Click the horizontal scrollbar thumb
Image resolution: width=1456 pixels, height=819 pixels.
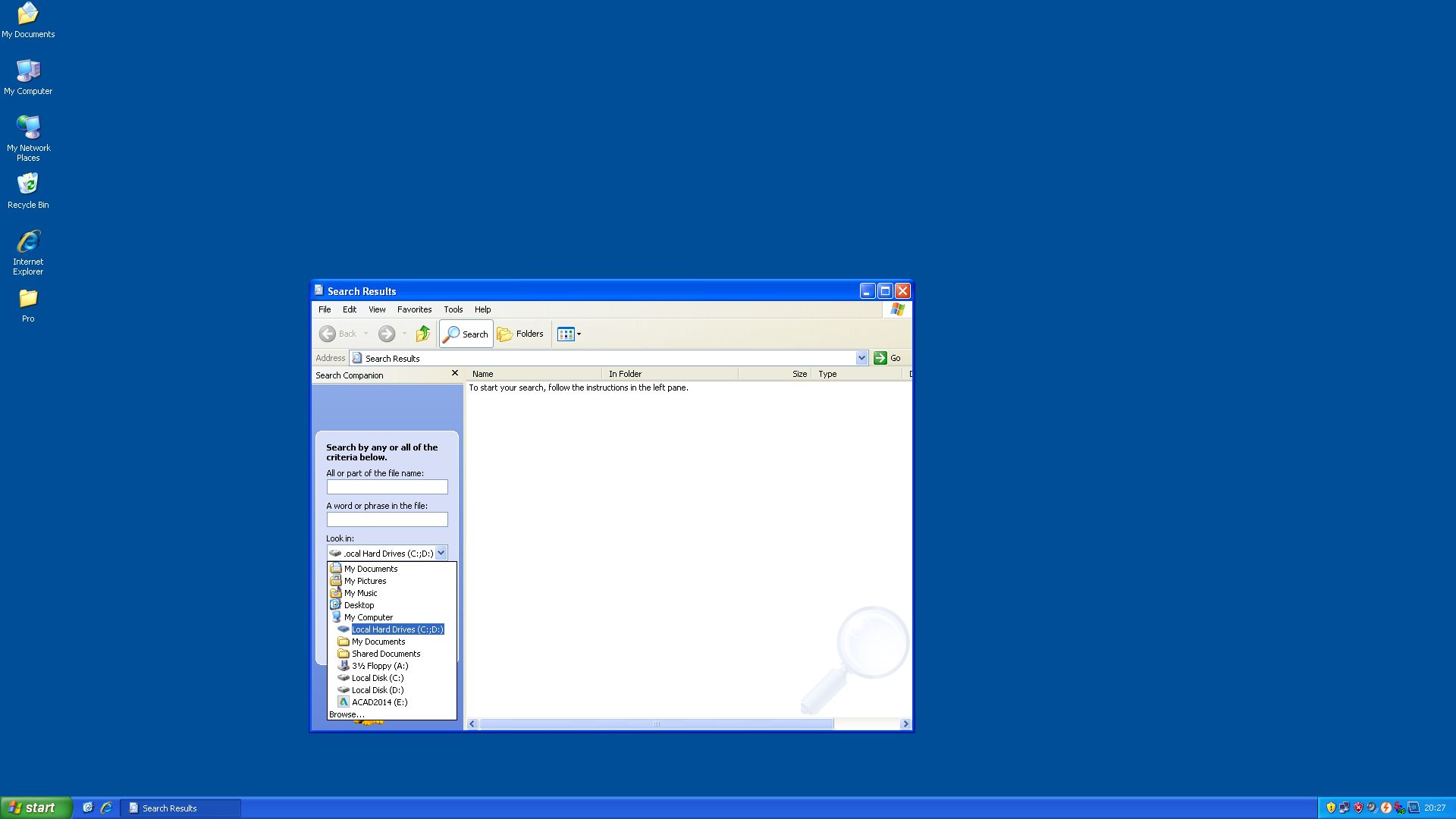point(656,724)
